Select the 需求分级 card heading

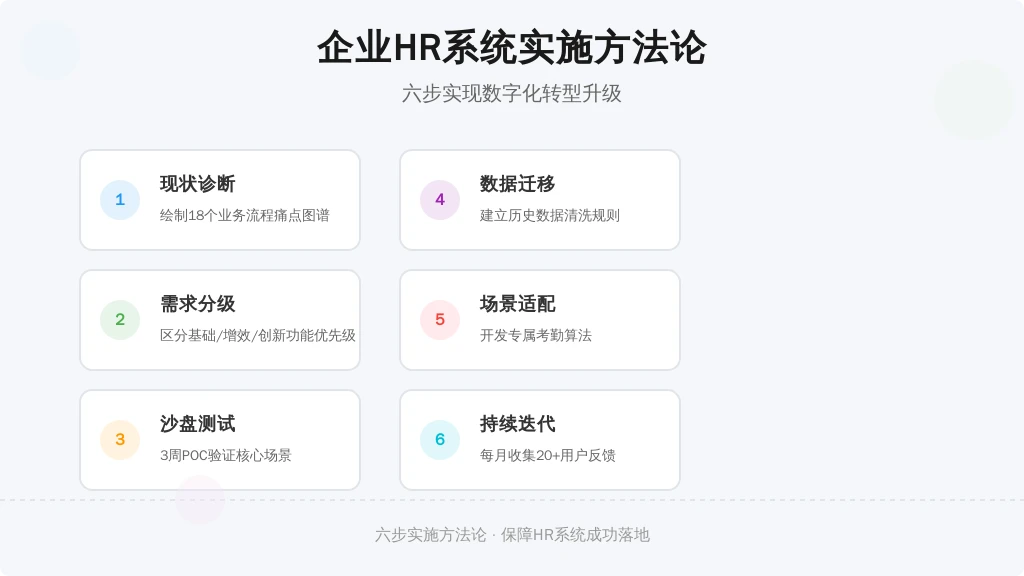197,304
